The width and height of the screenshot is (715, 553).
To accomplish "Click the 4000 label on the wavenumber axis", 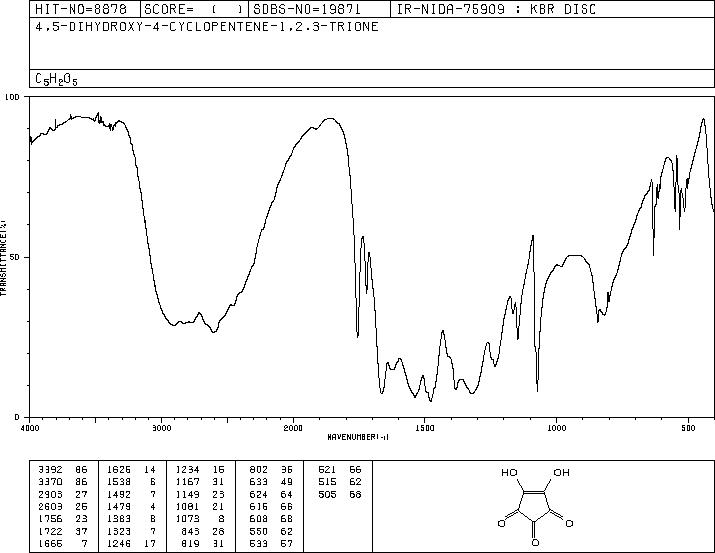I will 30,428.
